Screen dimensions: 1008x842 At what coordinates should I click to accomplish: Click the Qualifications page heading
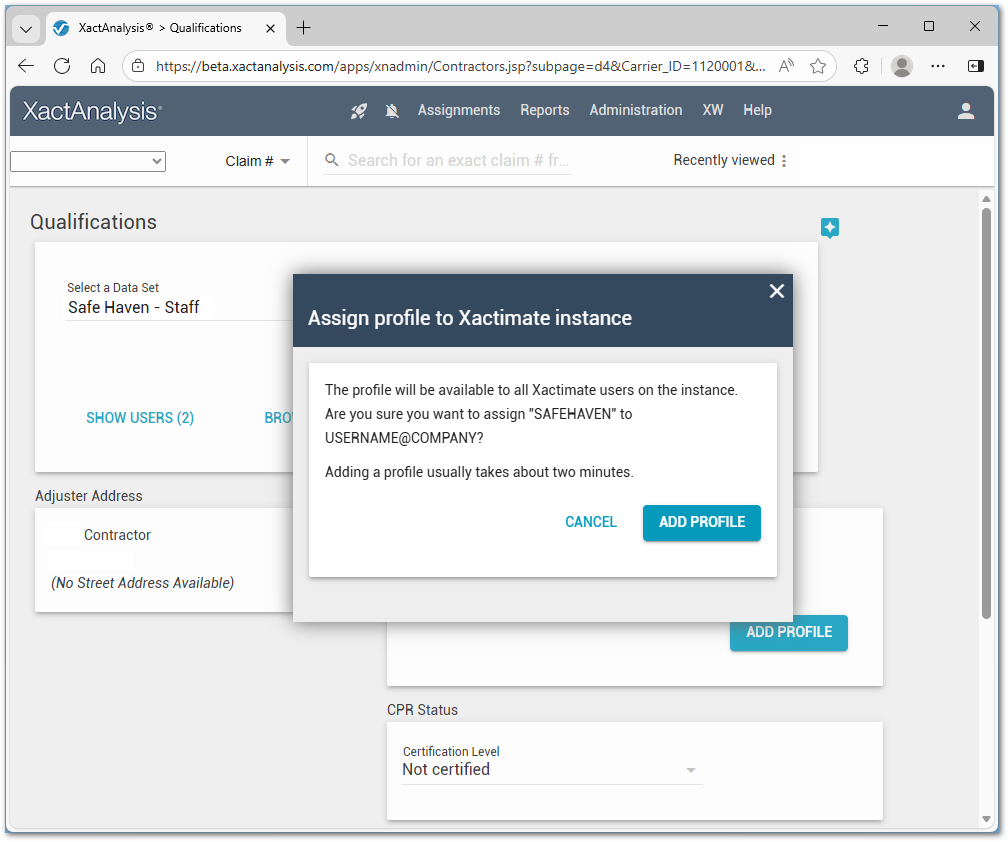(93, 222)
